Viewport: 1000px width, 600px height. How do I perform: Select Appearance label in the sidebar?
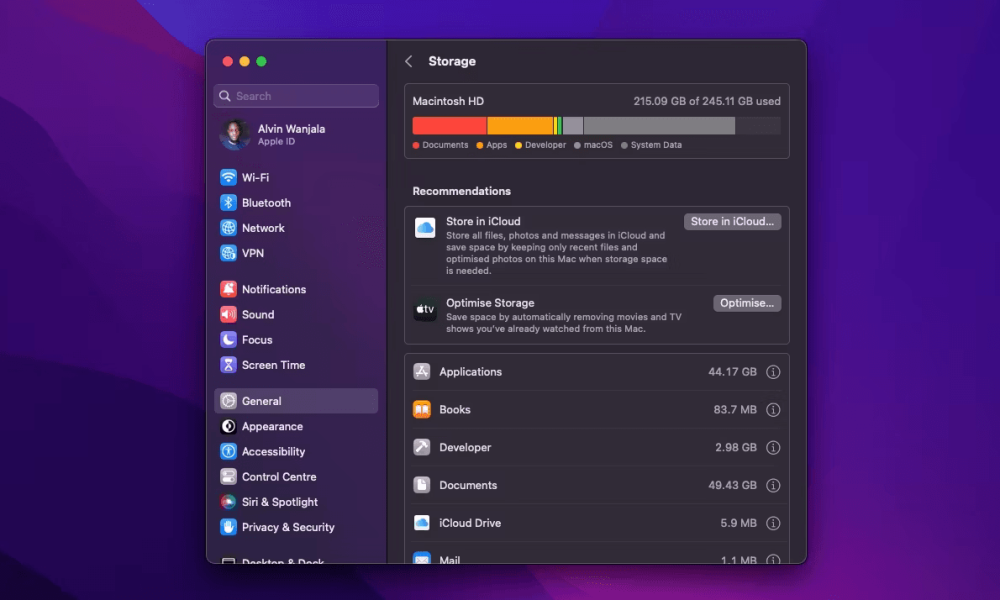coord(272,426)
